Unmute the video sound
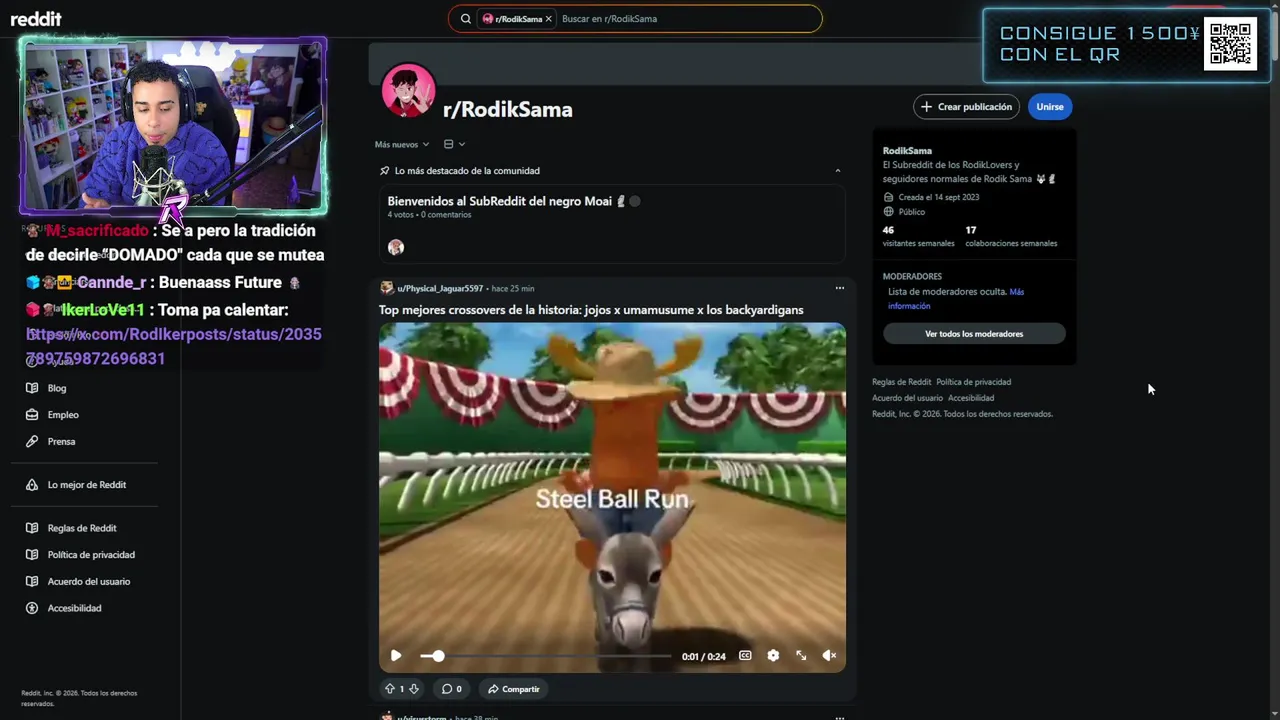This screenshot has height=720, width=1280. click(x=829, y=656)
